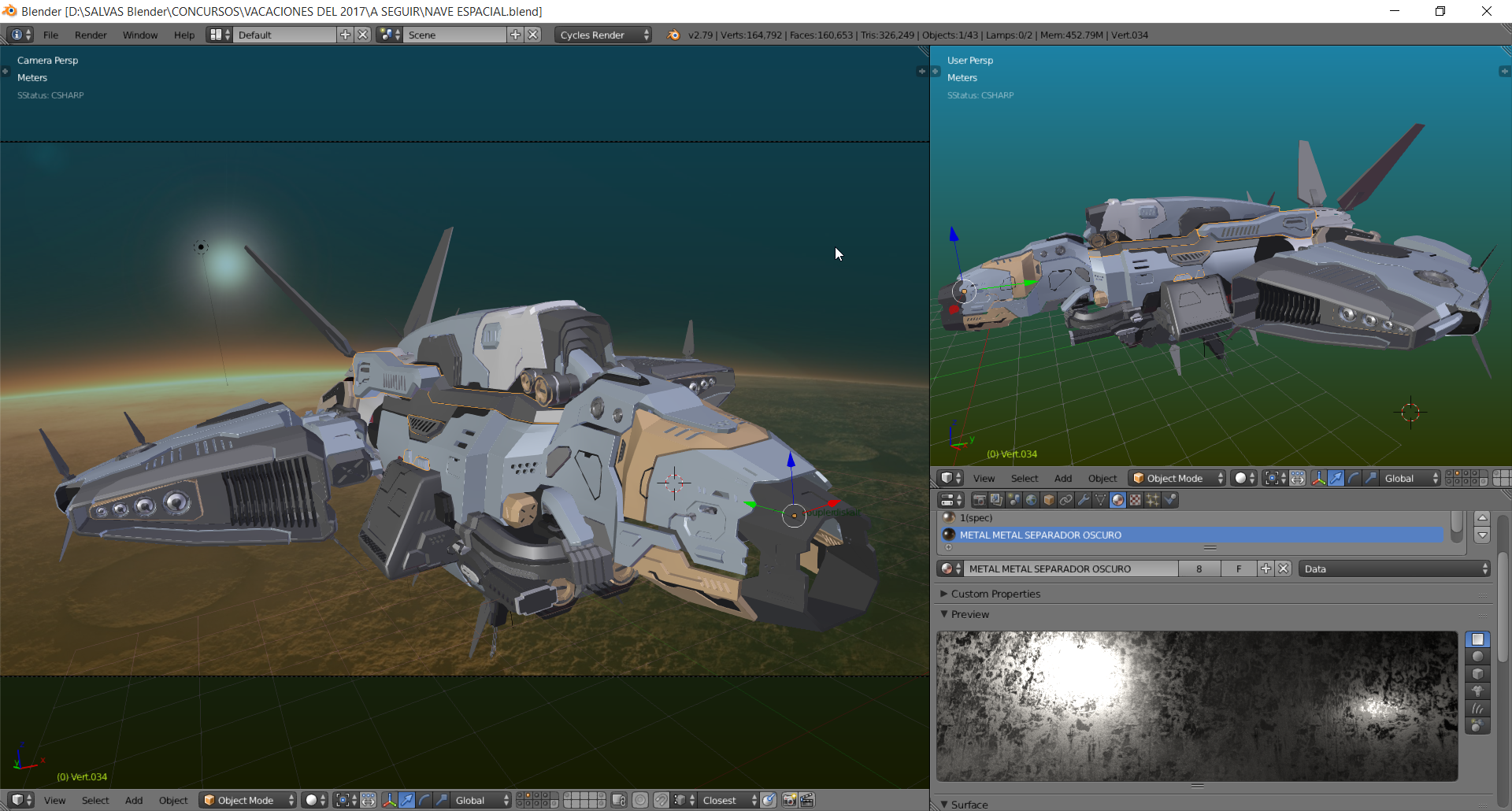Expand the Custom Properties panel
The width and height of the screenshot is (1512, 811).
tap(995, 594)
